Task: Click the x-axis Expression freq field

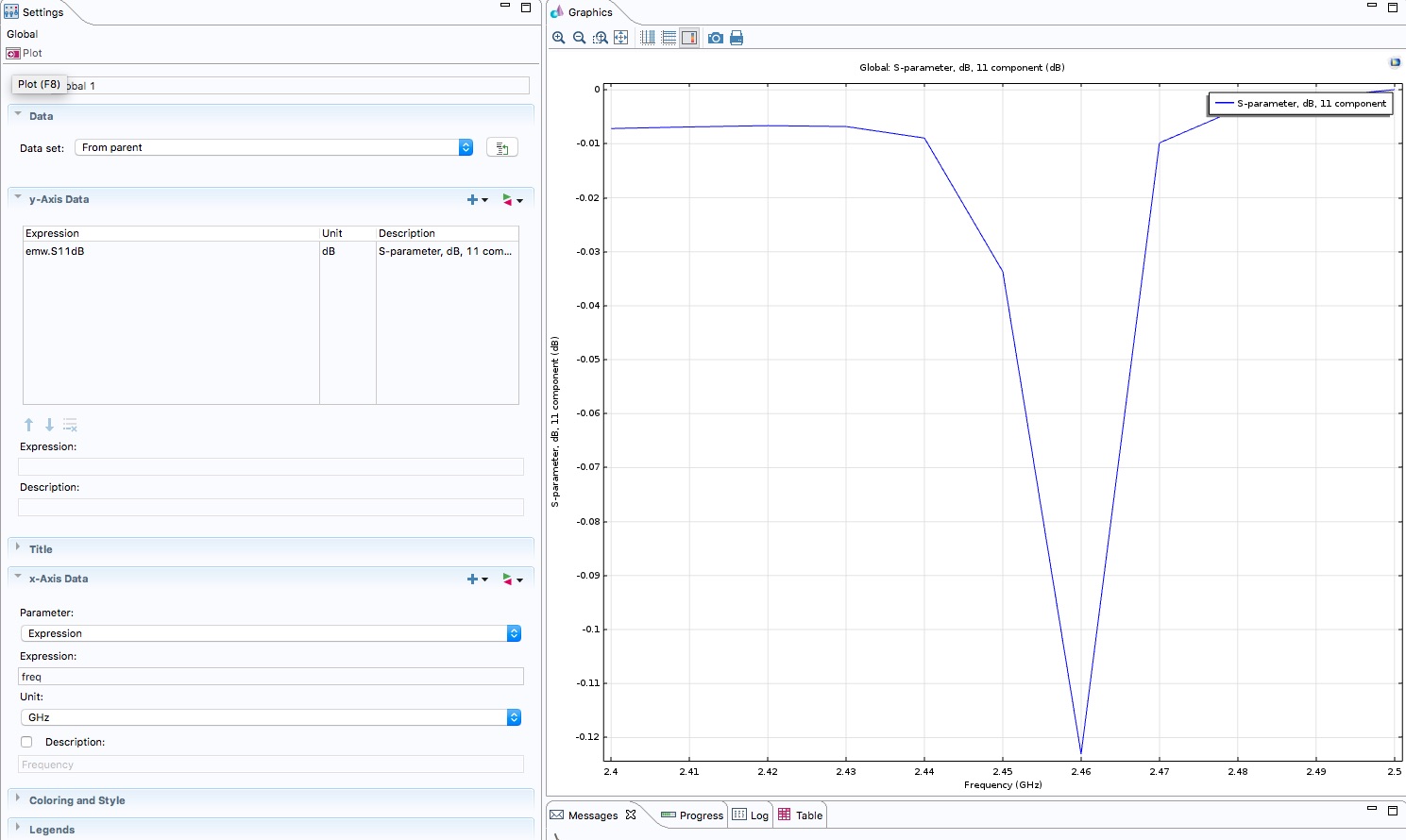Action: [270, 677]
